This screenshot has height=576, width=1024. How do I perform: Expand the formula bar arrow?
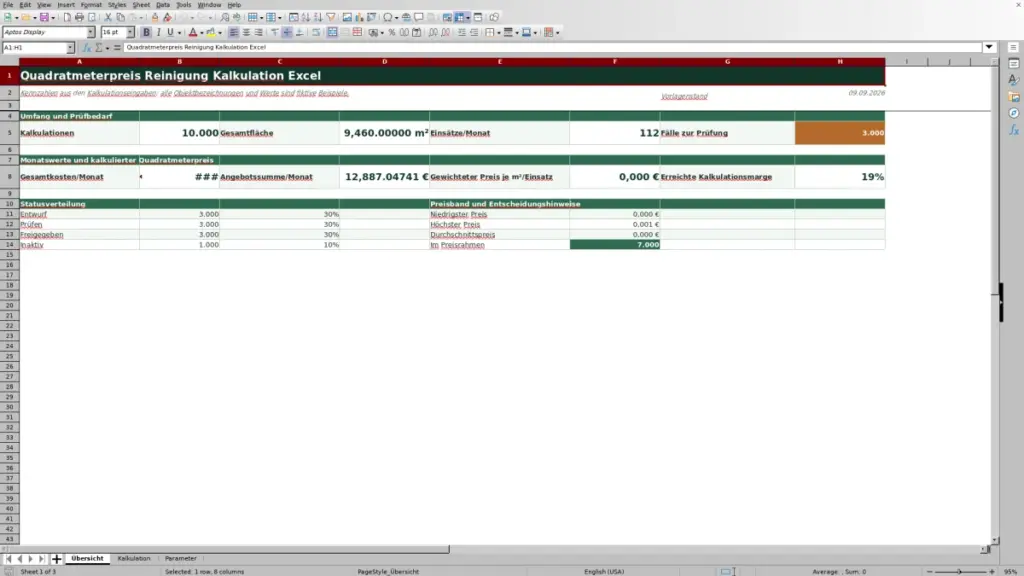point(989,48)
